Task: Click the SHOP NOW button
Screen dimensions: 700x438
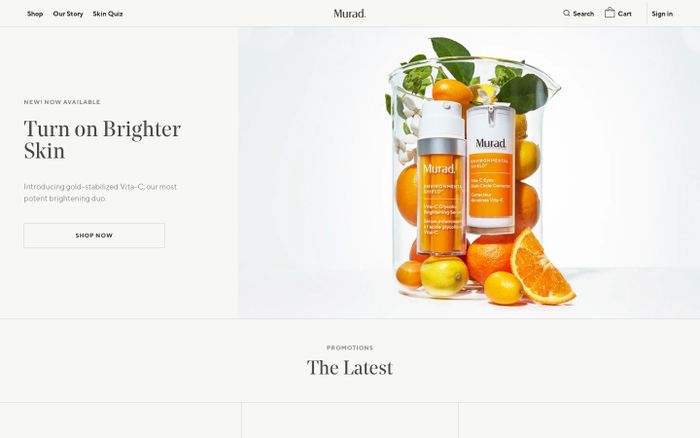Action: [x=94, y=235]
